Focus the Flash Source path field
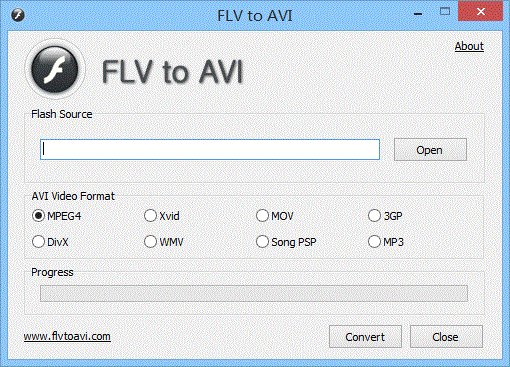510x367 pixels. pyautogui.click(x=210, y=149)
